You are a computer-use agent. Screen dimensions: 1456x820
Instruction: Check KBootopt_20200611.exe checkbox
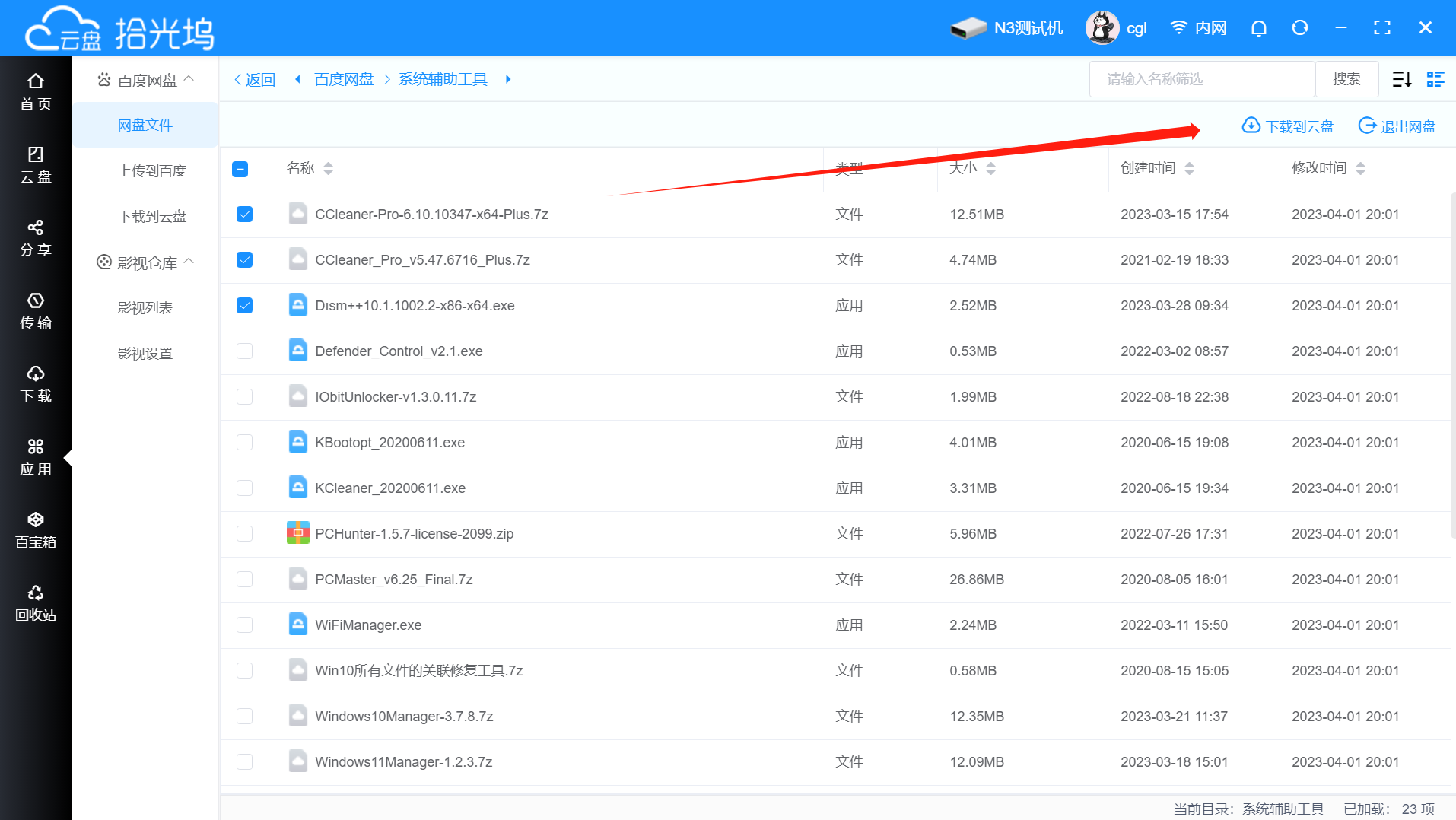point(244,443)
